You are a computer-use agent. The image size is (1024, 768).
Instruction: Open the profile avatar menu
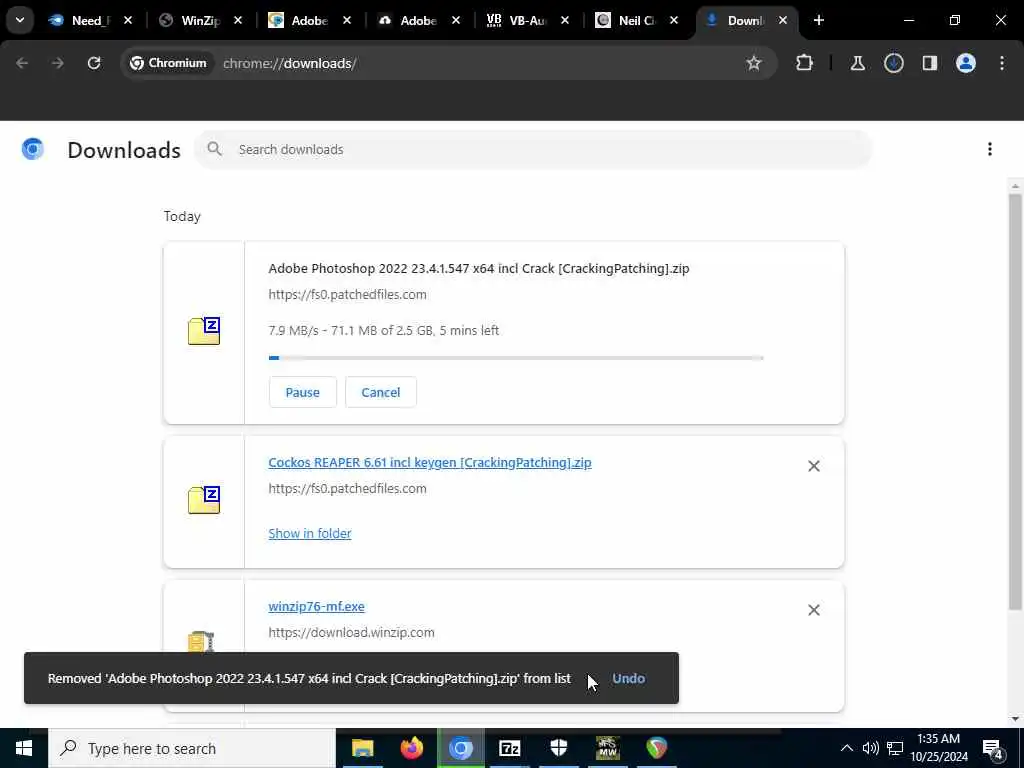coord(966,63)
